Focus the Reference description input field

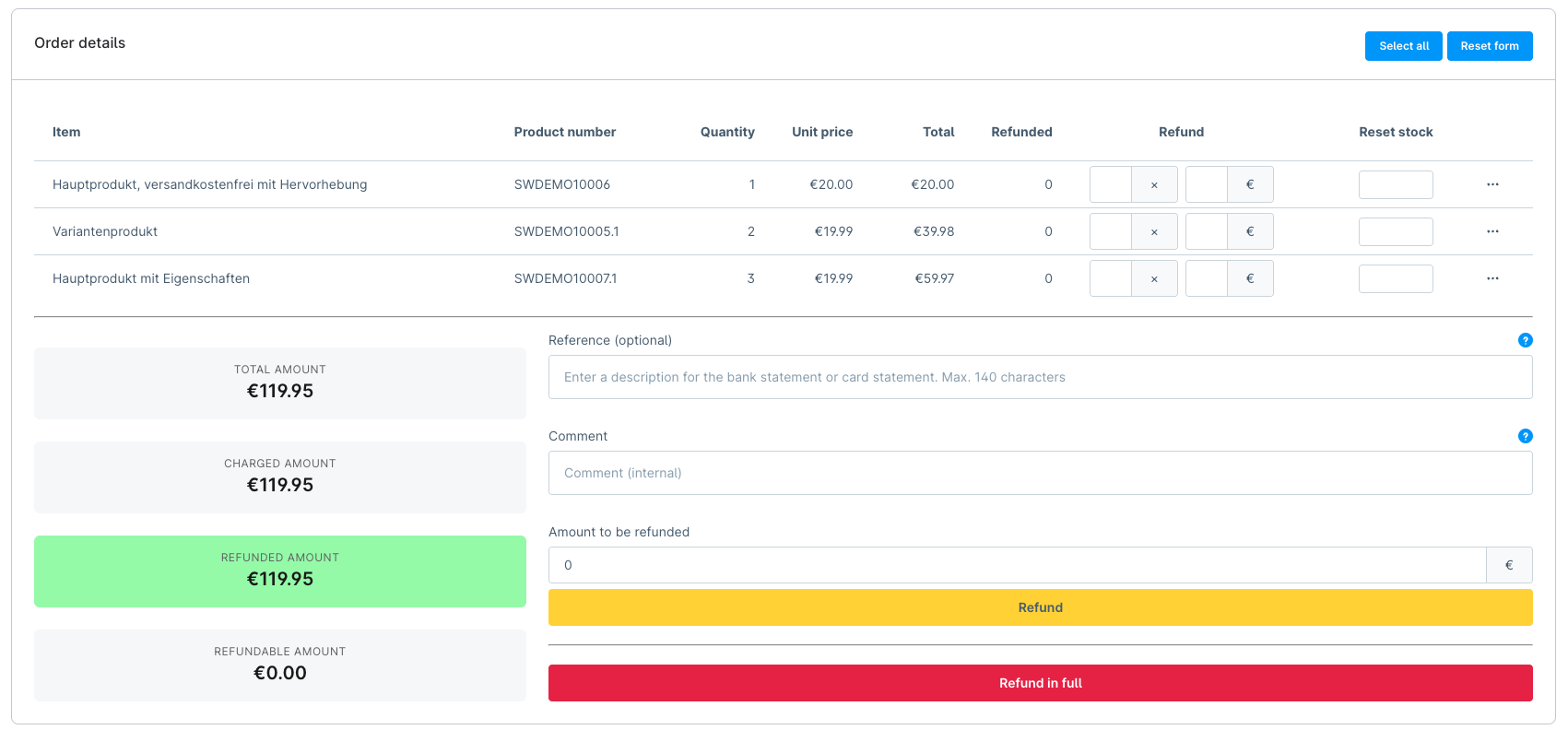pyautogui.click(x=1040, y=377)
